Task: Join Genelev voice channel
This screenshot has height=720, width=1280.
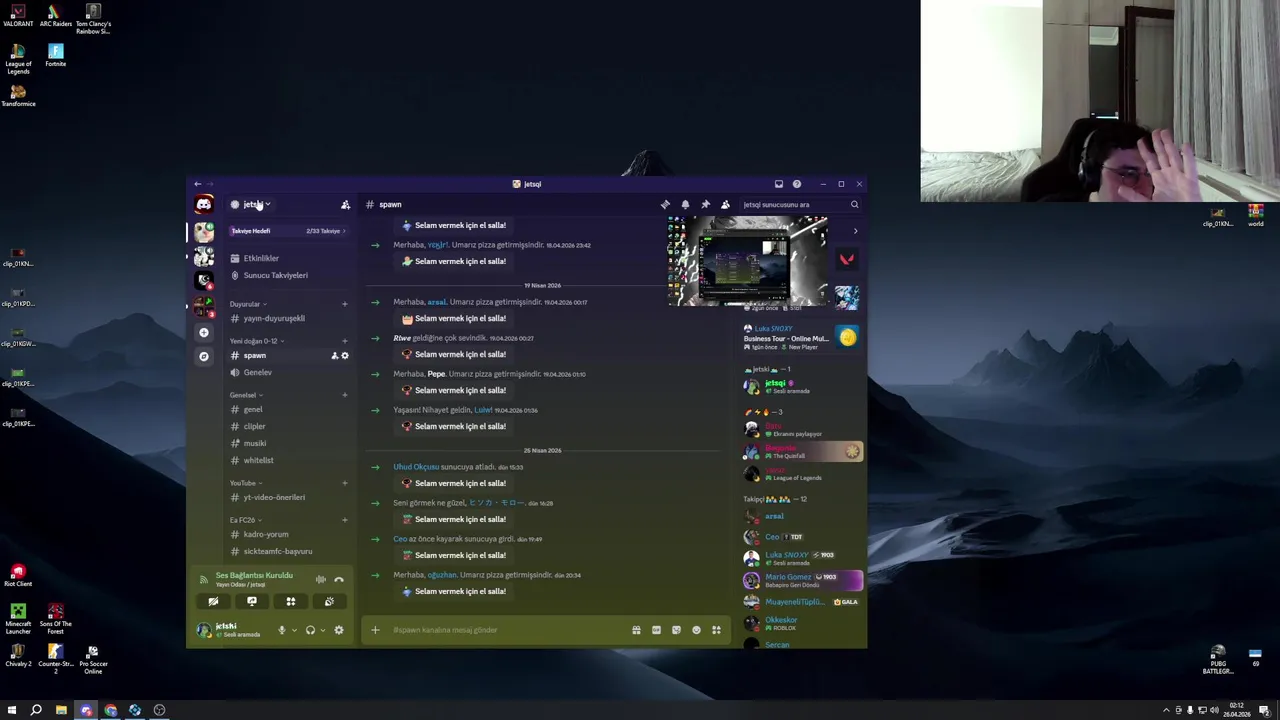Action: tap(289, 372)
